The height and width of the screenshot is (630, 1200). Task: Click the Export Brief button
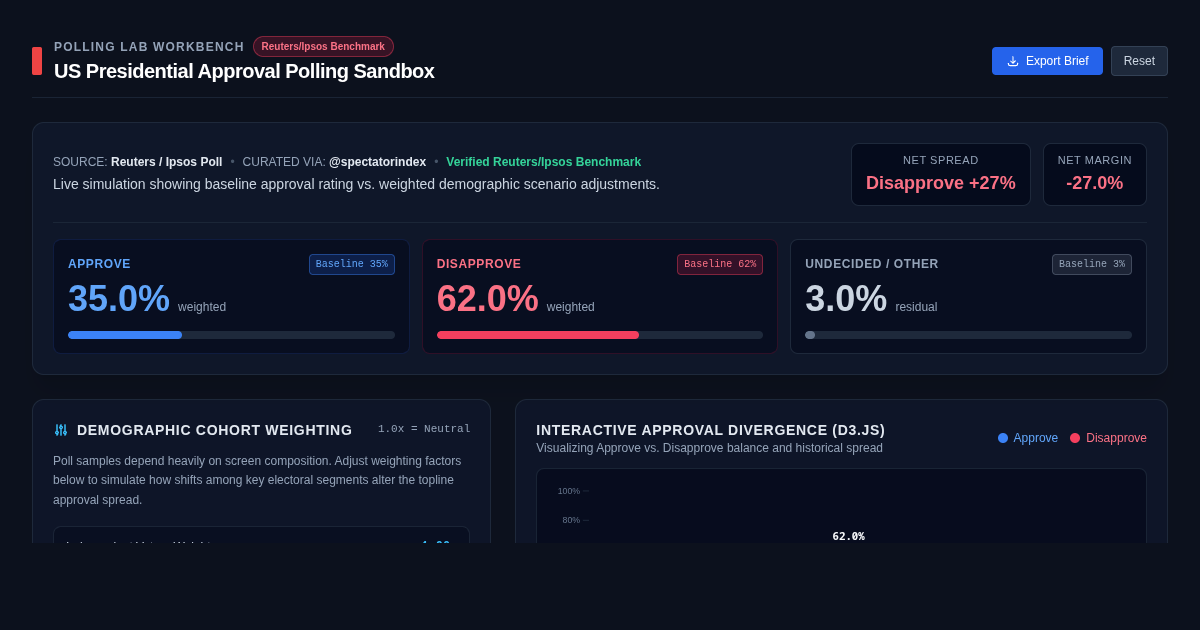[x=1047, y=61]
